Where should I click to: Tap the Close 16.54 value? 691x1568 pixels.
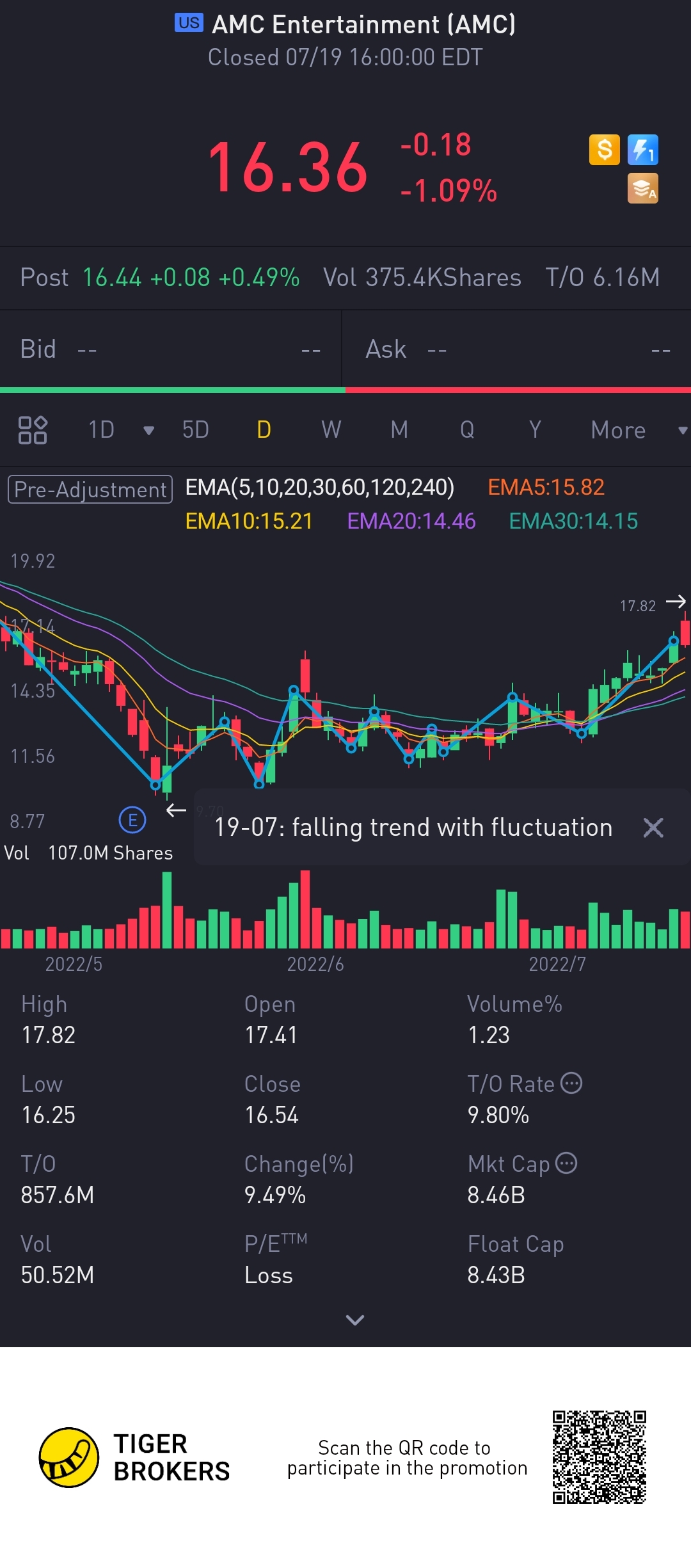pos(272,1115)
